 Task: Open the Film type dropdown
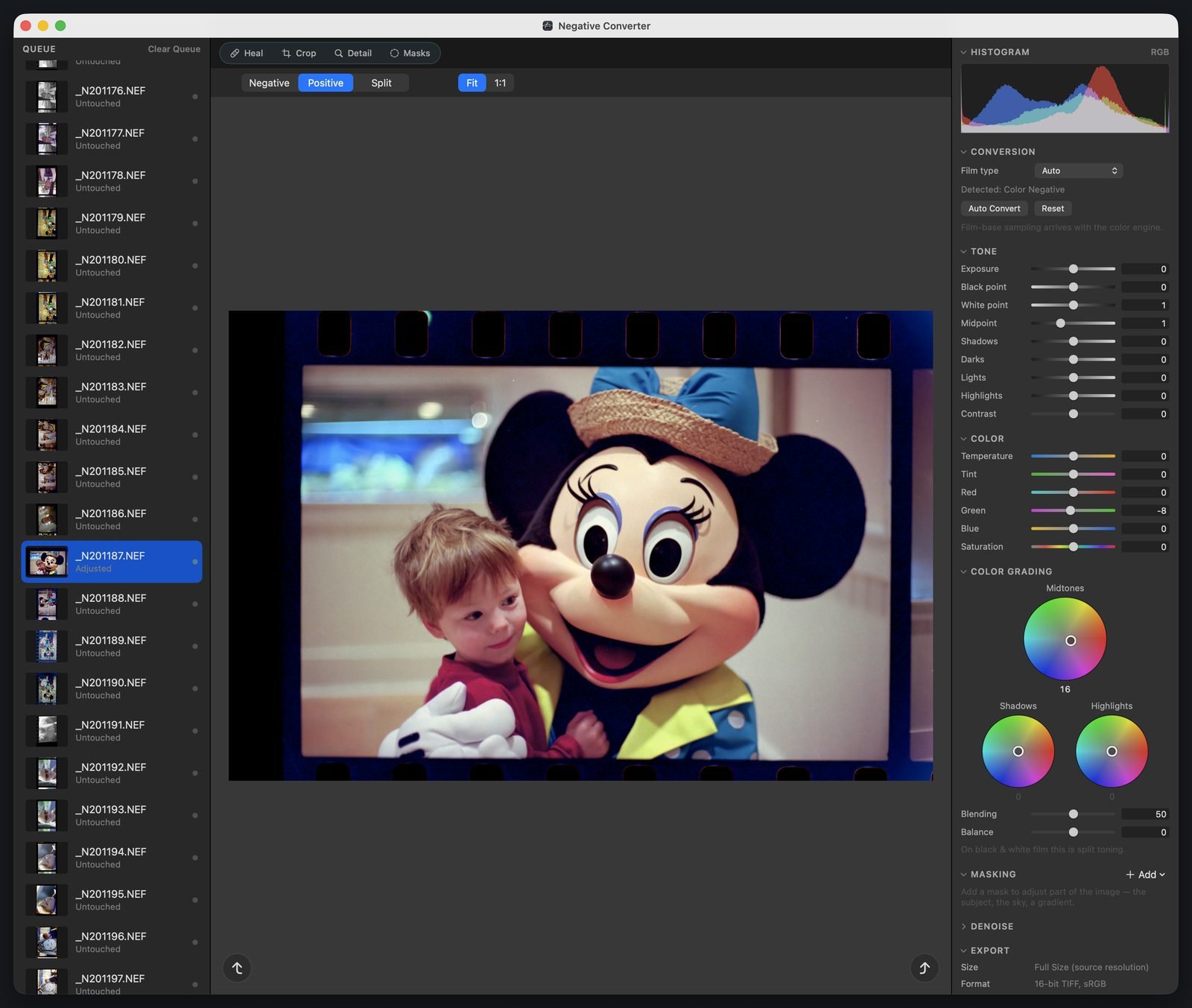pos(1079,171)
